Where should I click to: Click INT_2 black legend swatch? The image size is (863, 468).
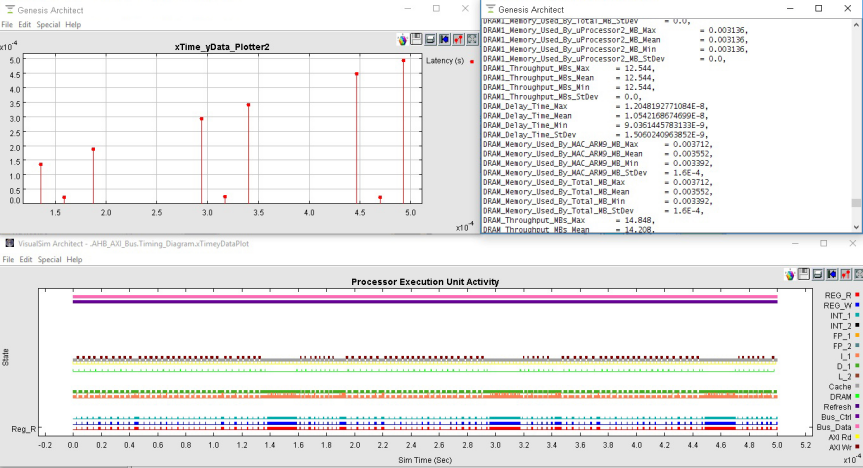[857, 325]
